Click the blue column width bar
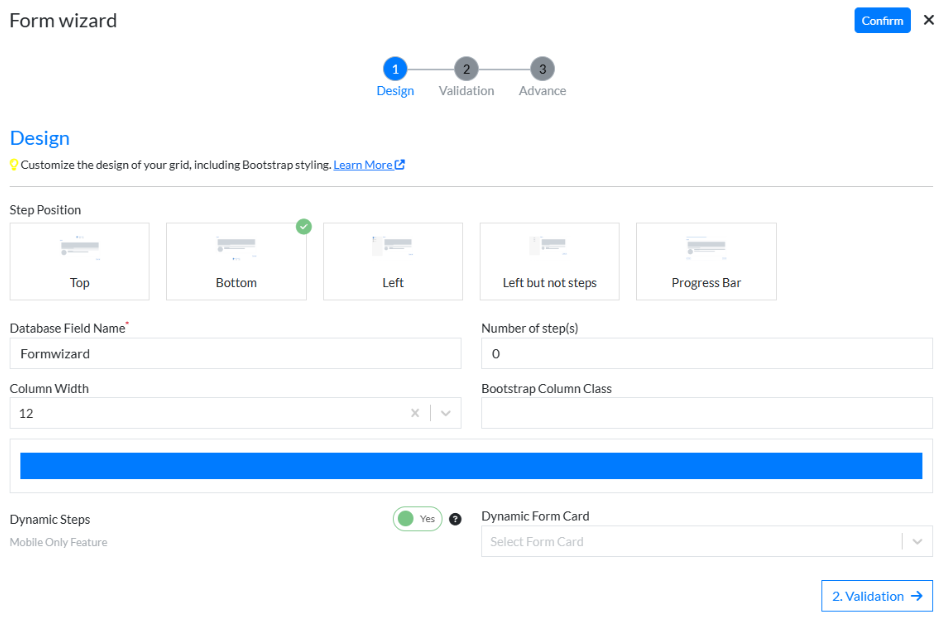Viewport: 942px width, 619px height. (471, 466)
